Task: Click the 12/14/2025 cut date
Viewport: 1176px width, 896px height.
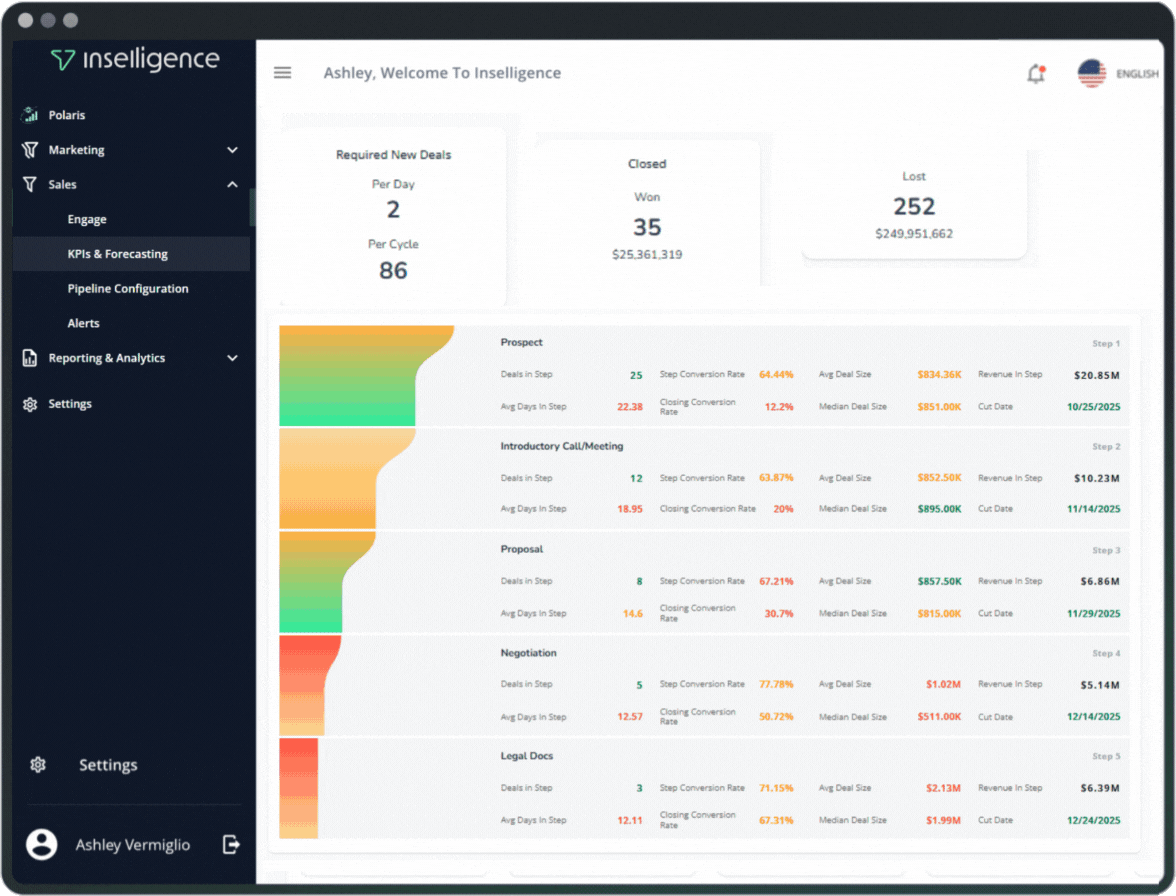Action: tap(1094, 717)
